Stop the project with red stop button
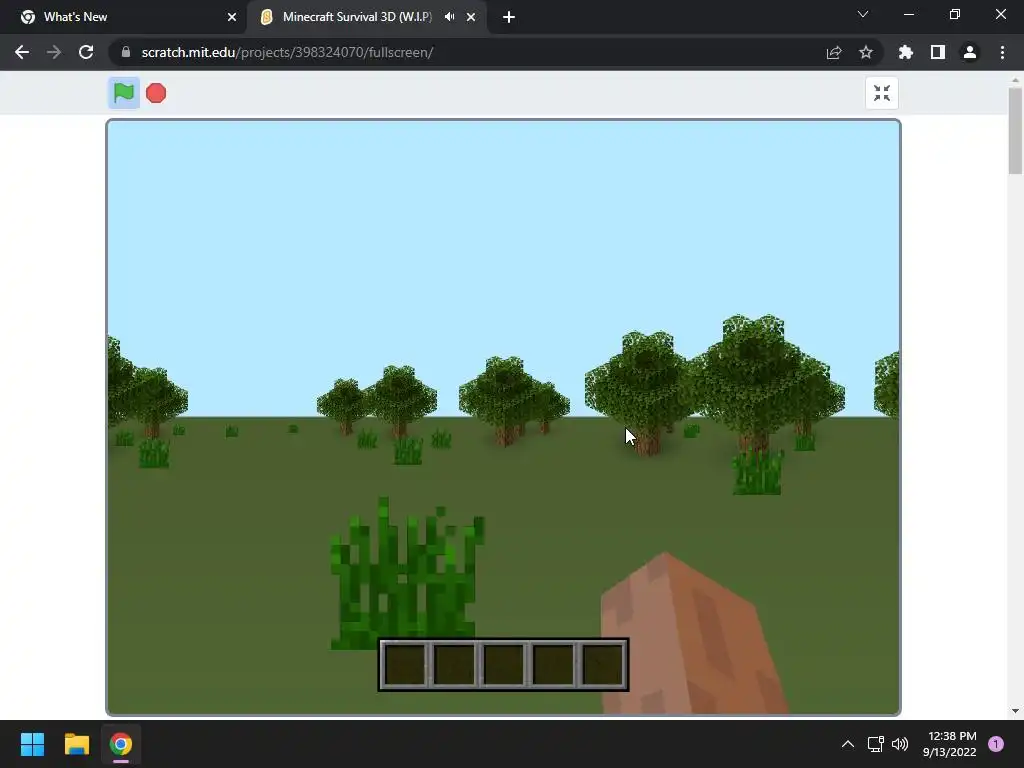This screenshot has height=768, width=1024. click(x=156, y=93)
